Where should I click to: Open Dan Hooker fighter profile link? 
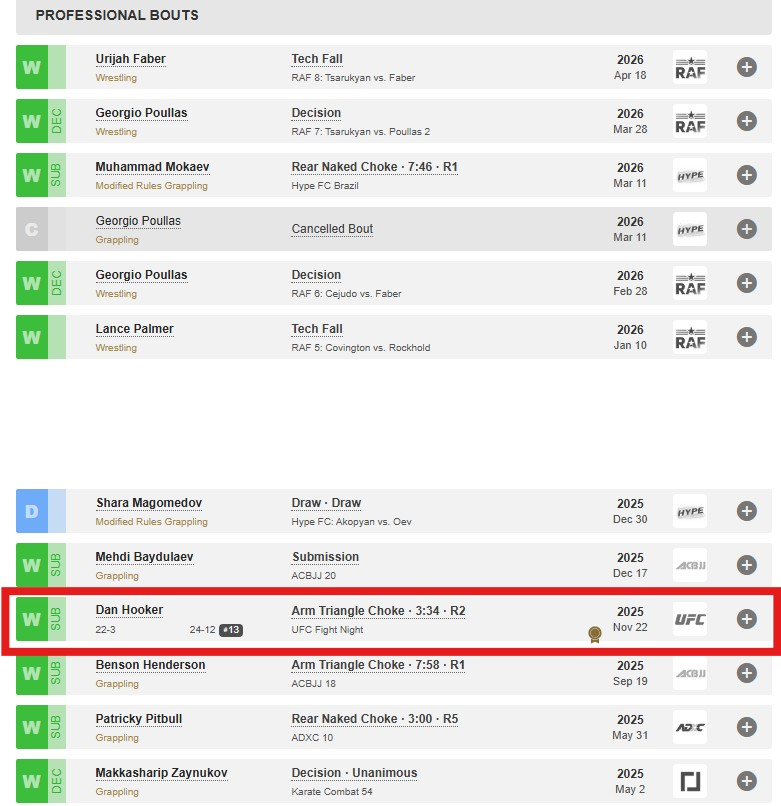pyautogui.click(x=129, y=610)
